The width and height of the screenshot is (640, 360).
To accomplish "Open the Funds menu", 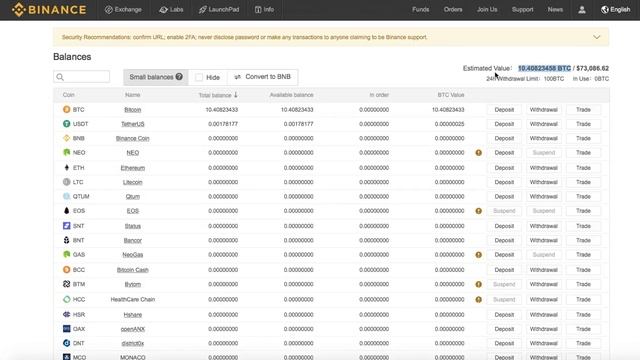I will (420, 9).
